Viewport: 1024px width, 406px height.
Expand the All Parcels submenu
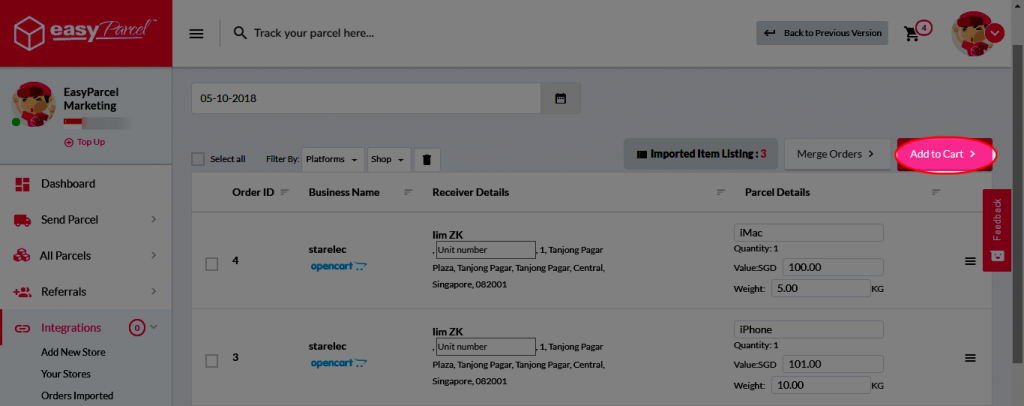coord(153,255)
